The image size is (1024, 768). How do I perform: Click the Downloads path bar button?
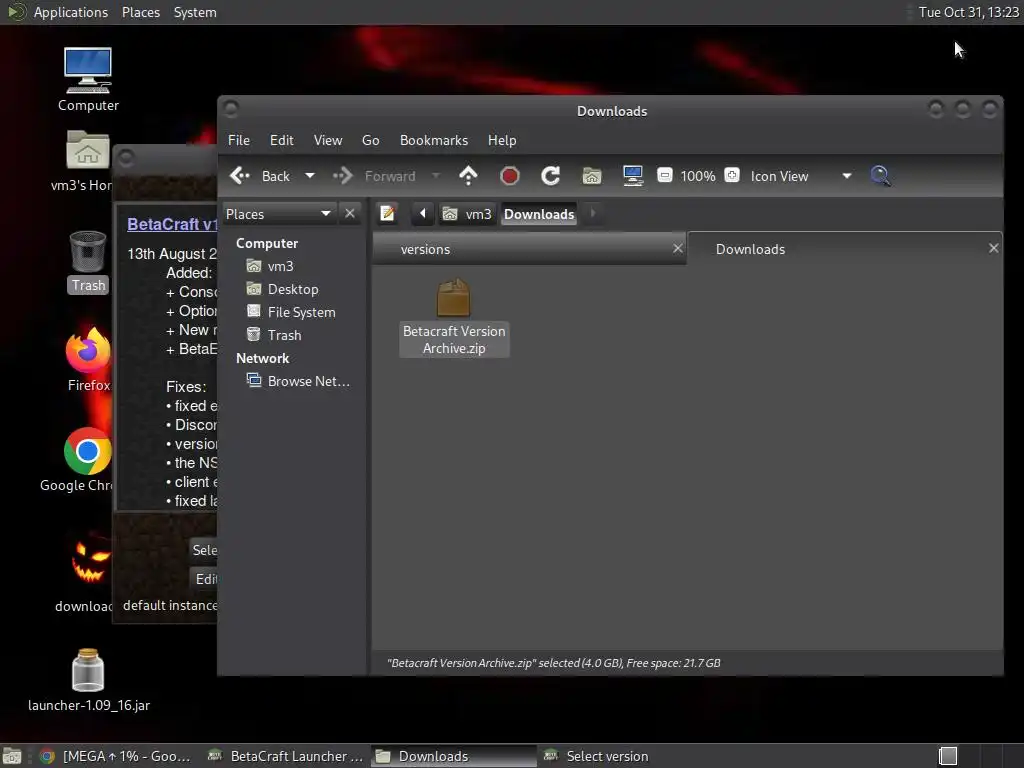point(539,214)
